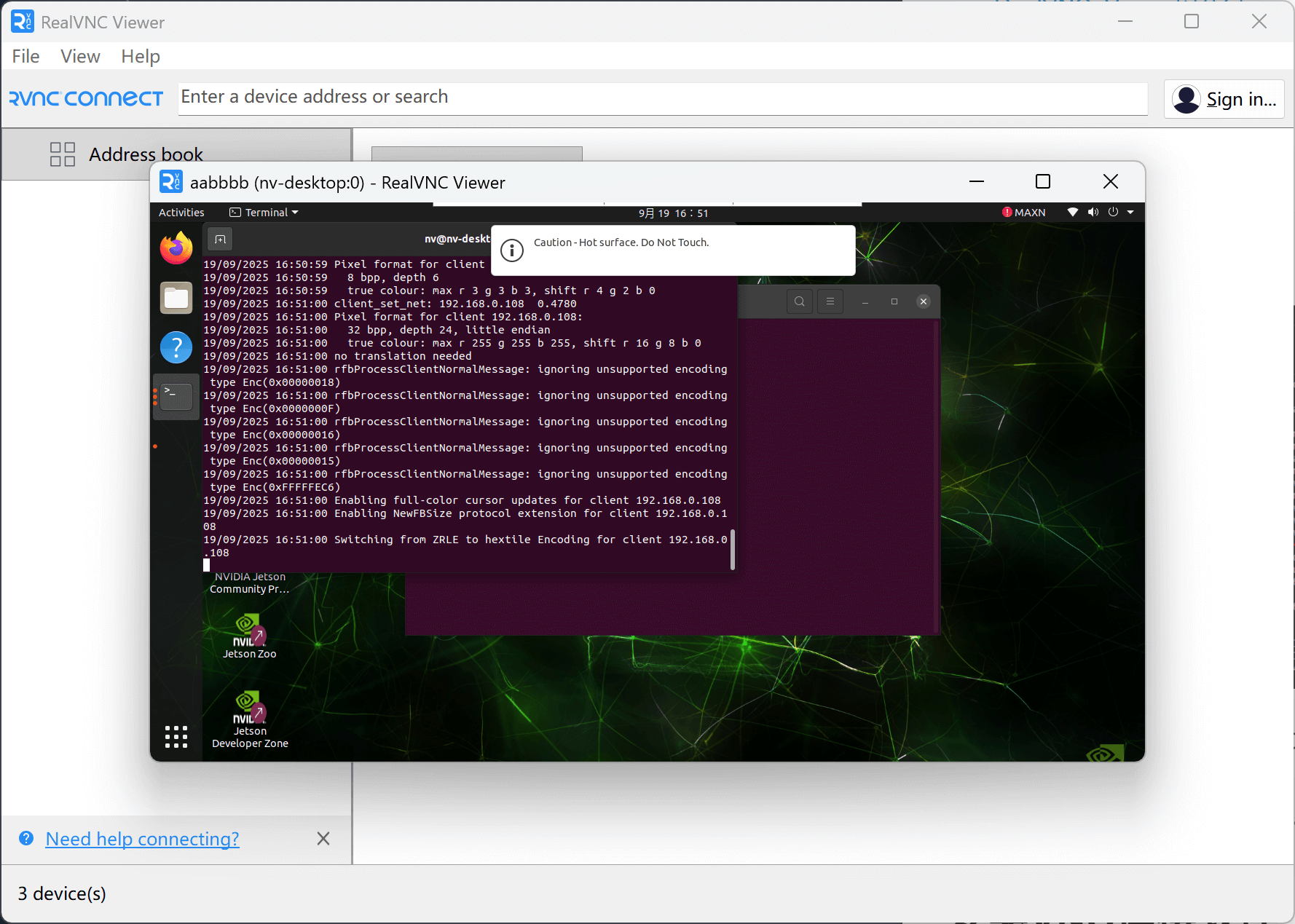Viewport: 1295px width, 924px height.
Task: Click the MAXN power mode indicator
Action: (1024, 213)
